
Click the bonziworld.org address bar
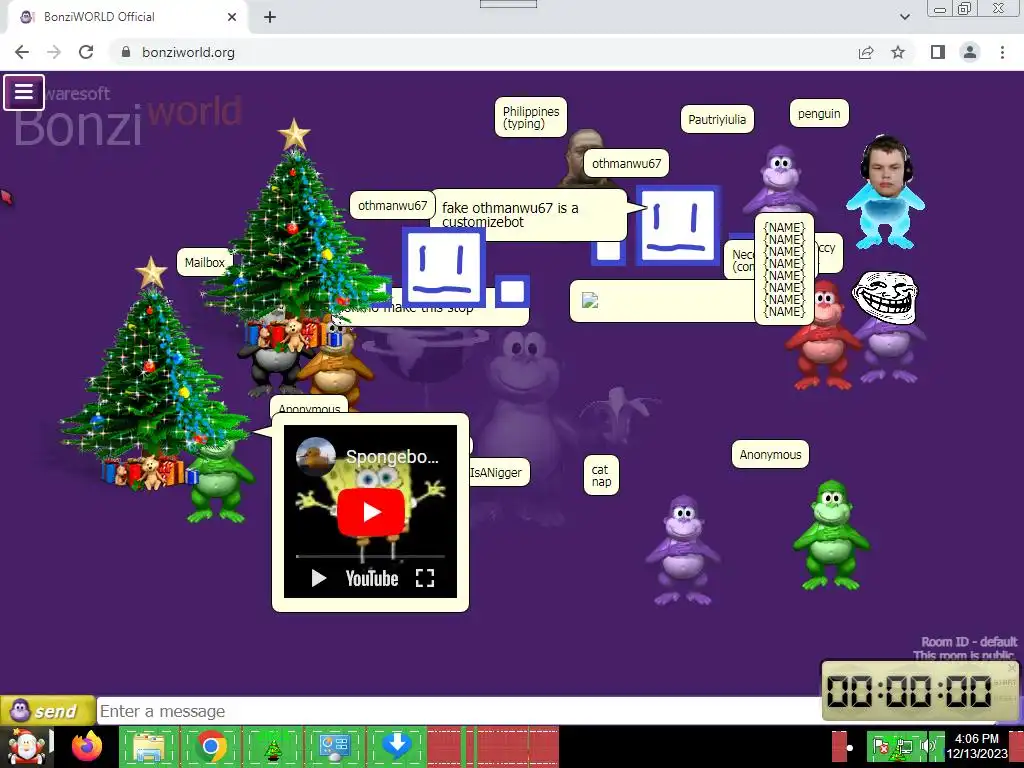[483, 52]
